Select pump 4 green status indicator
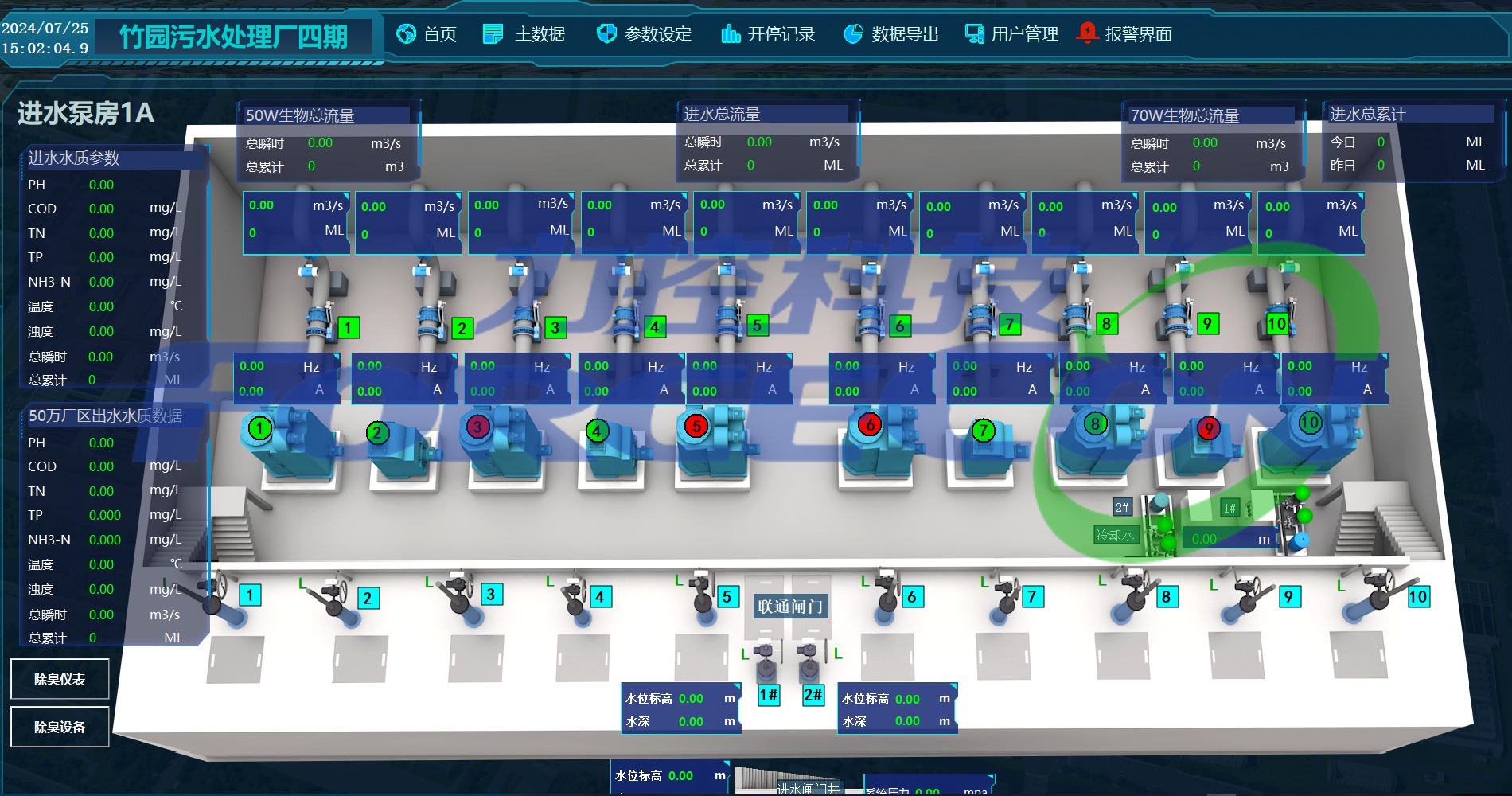1512x796 pixels. tap(597, 431)
